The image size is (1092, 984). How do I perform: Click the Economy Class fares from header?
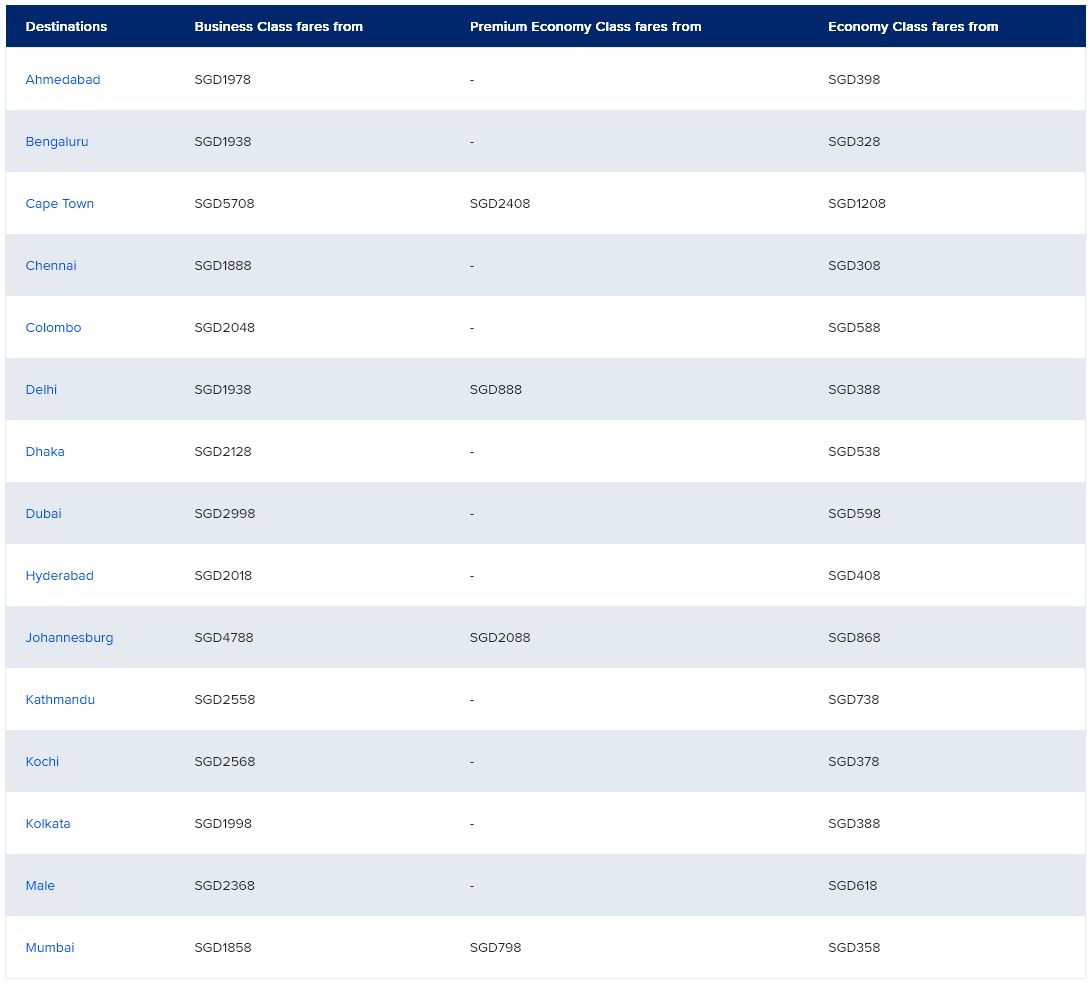point(913,27)
